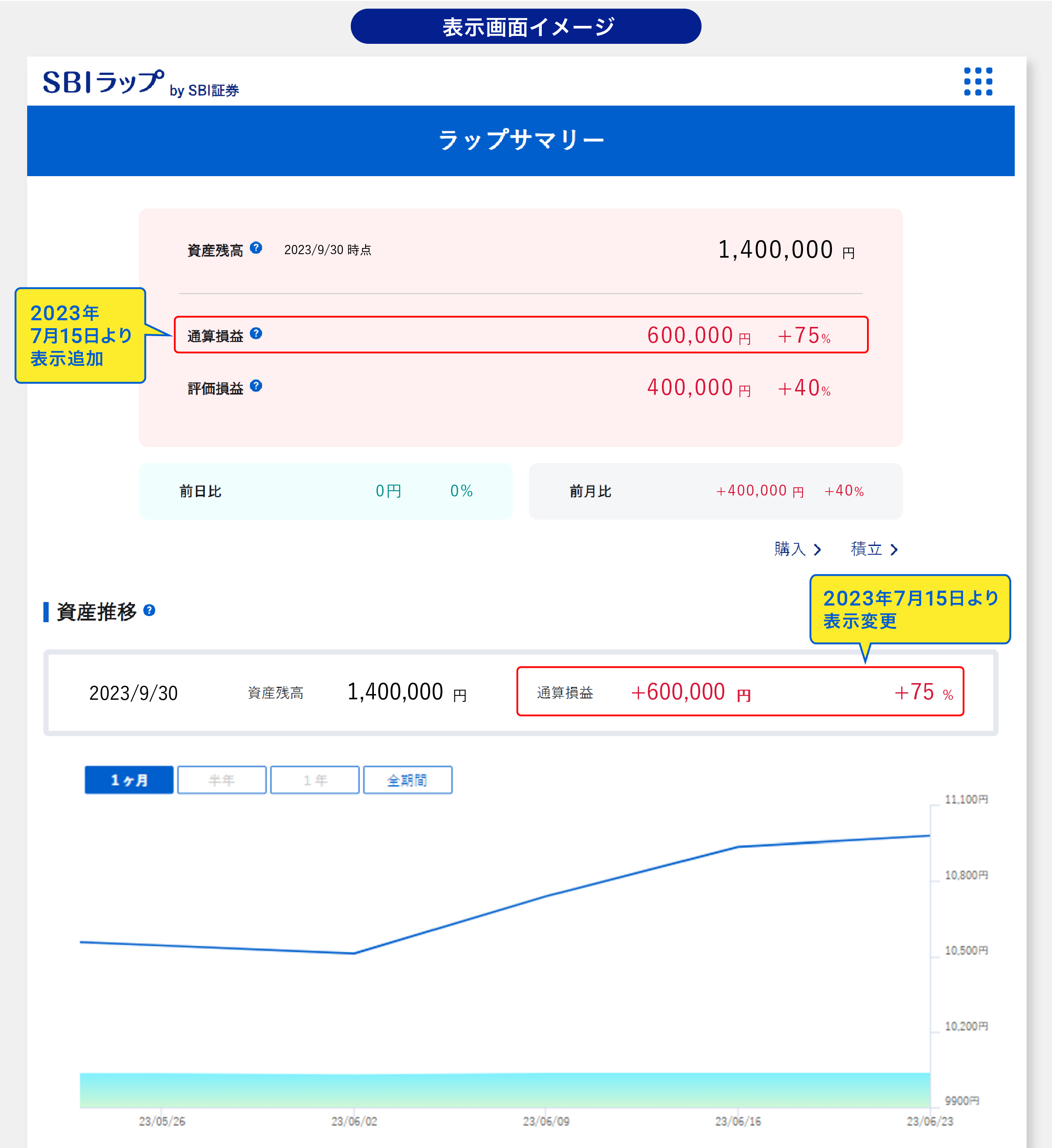Click the 600,000 円 通算損益 value in summary
The height and width of the screenshot is (1148, 1052).
[699, 335]
